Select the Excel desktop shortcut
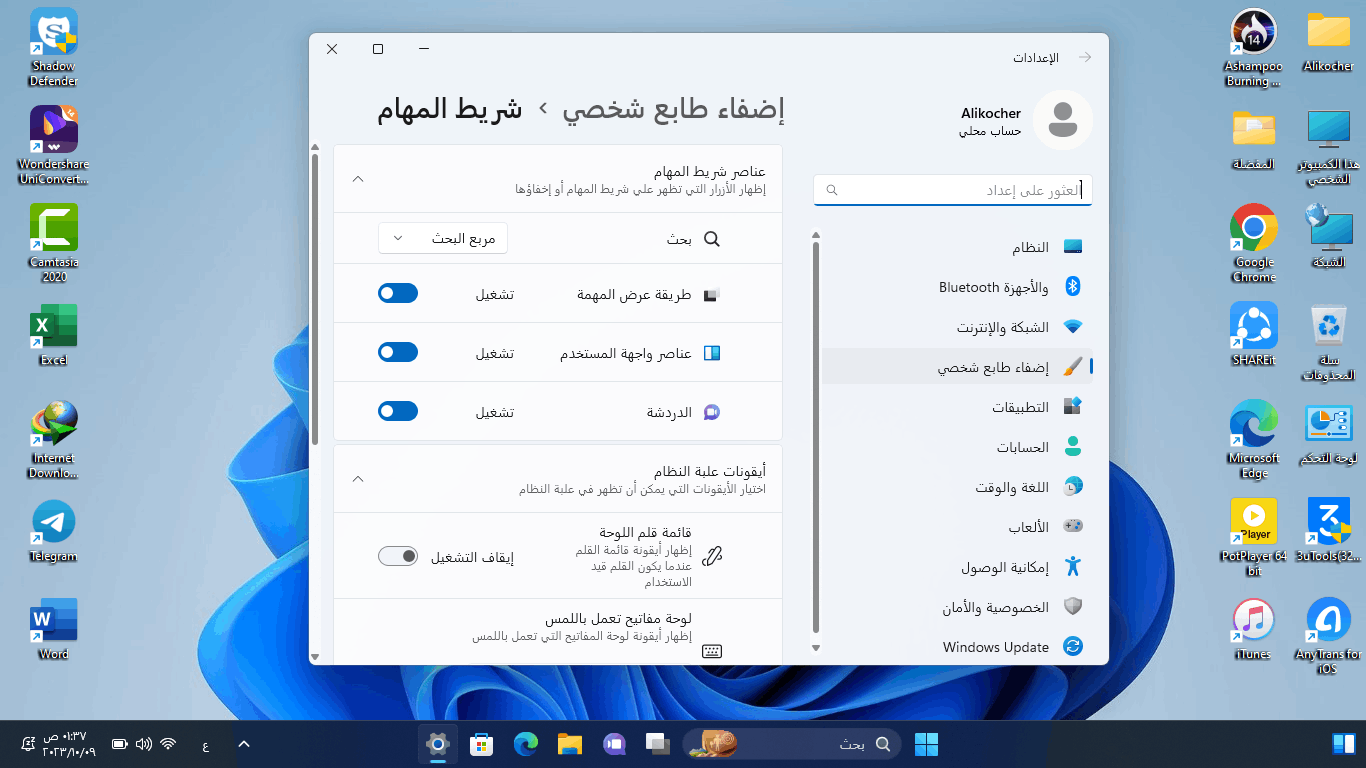1366x768 pixels. point(54,335)
